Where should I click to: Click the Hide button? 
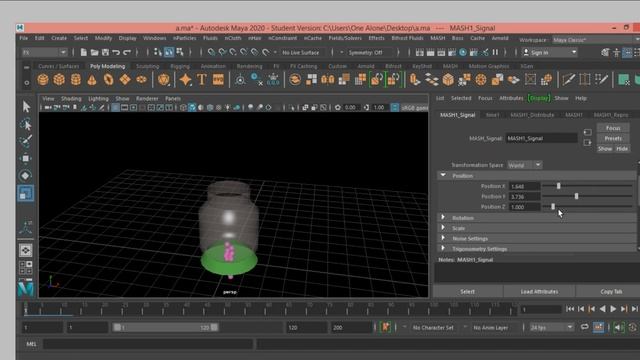[x=622, y=149]
